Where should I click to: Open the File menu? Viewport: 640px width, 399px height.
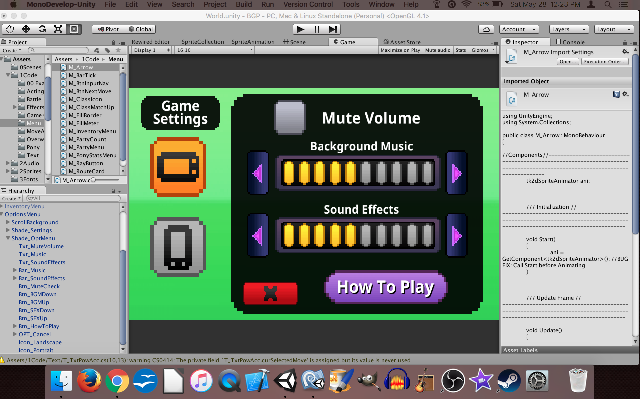coord(110,4)
